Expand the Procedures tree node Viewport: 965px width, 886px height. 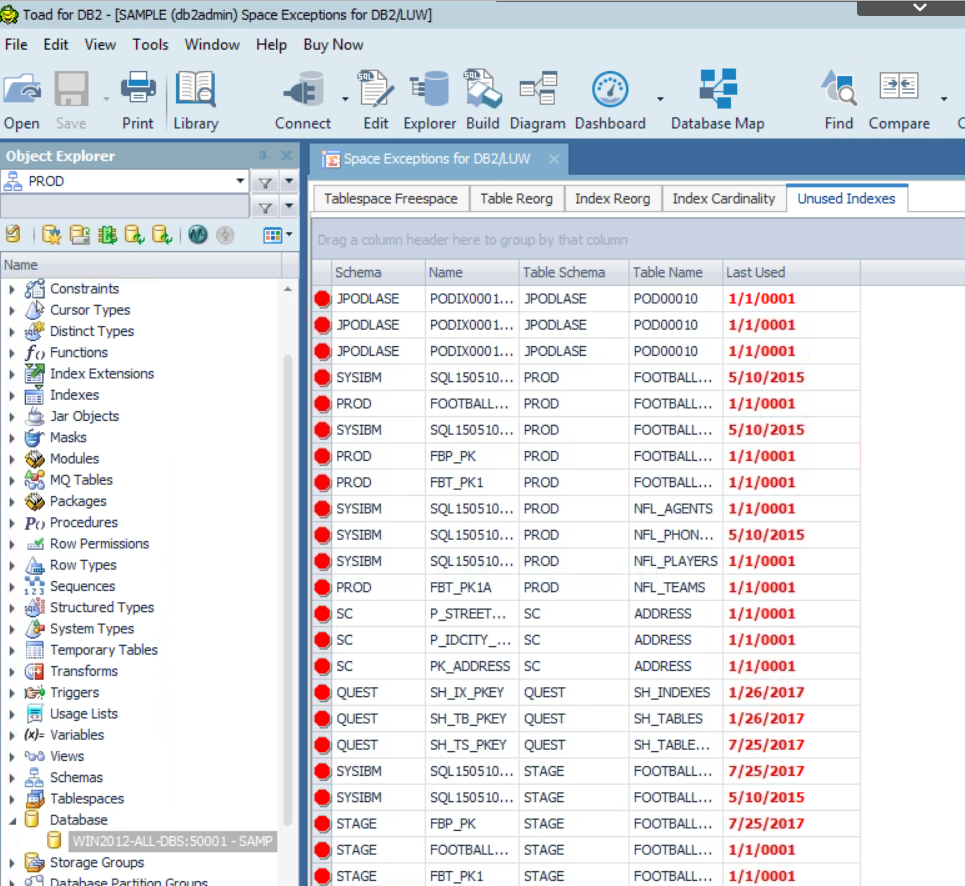12,523
